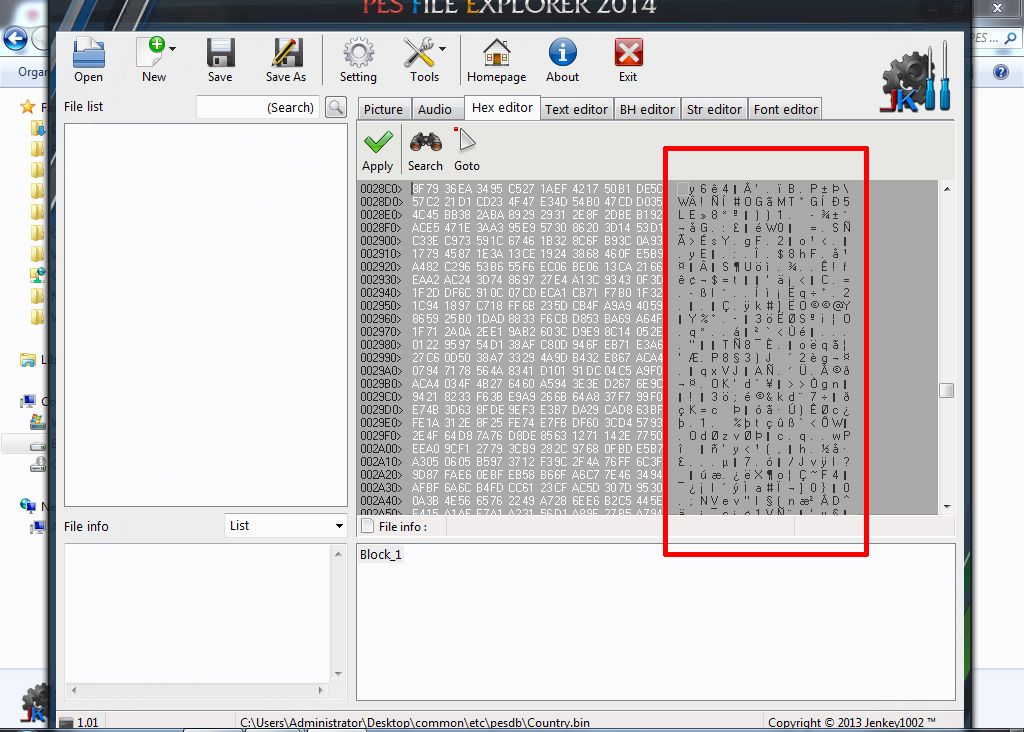This screenshot has width=1024, height=732.
Task: Click the hex offset 0028C0 row label
Action: click(x=381, y=189)
